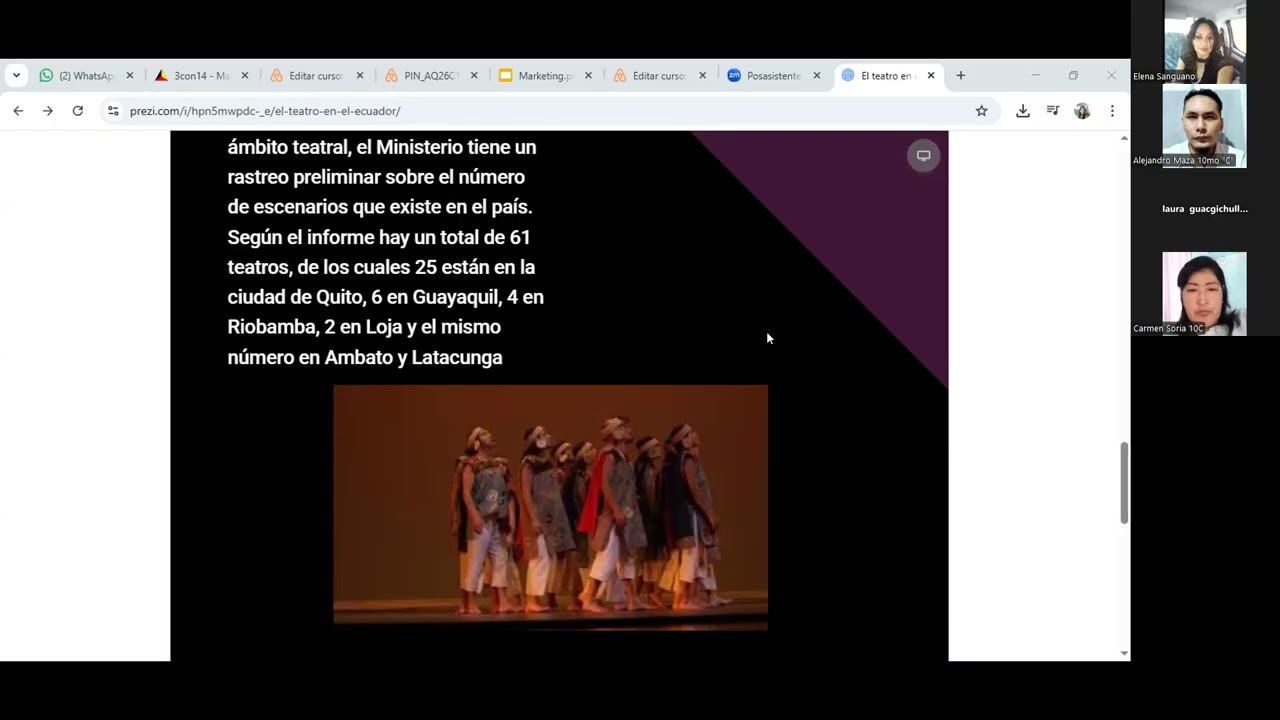This screenshot has height=720, width=1280.
Task: Select Carmen Soria's video thumbnail
Action: (x=1204, y=293)
